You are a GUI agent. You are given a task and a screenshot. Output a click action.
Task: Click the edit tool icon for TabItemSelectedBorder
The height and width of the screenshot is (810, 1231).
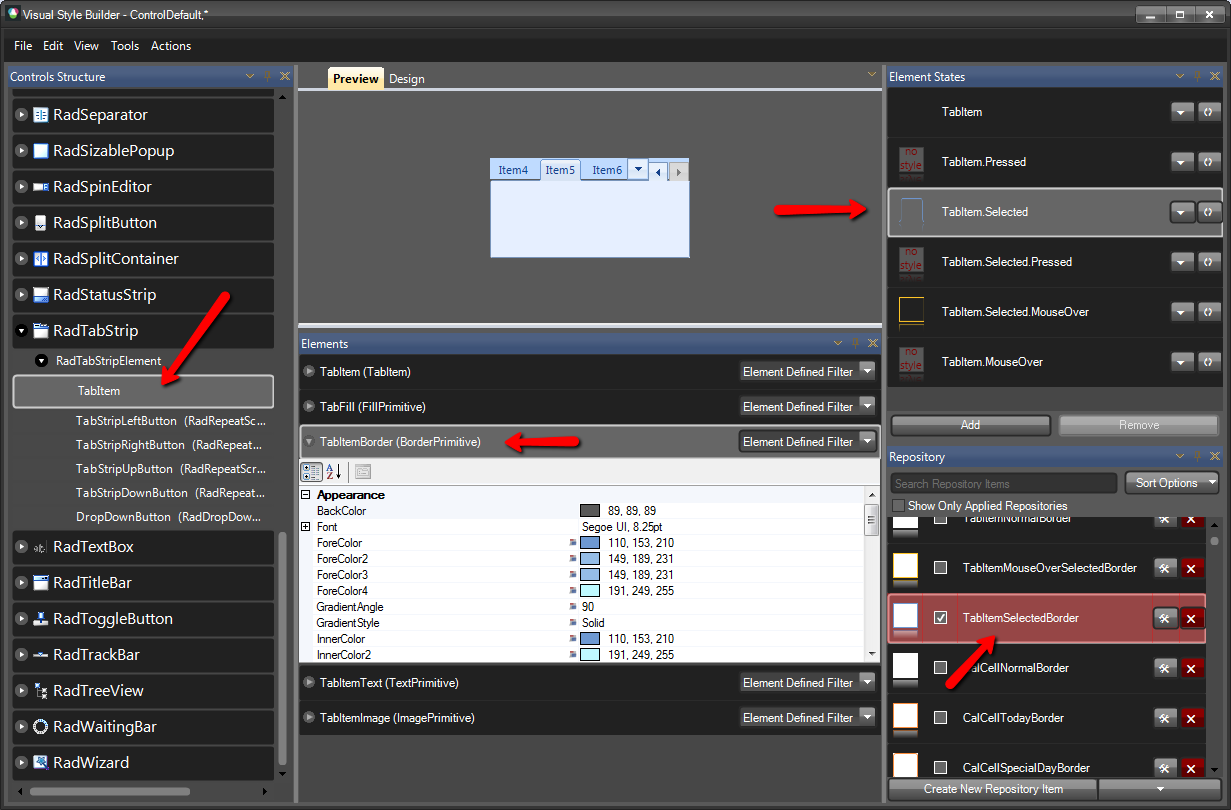point(1165,618)
